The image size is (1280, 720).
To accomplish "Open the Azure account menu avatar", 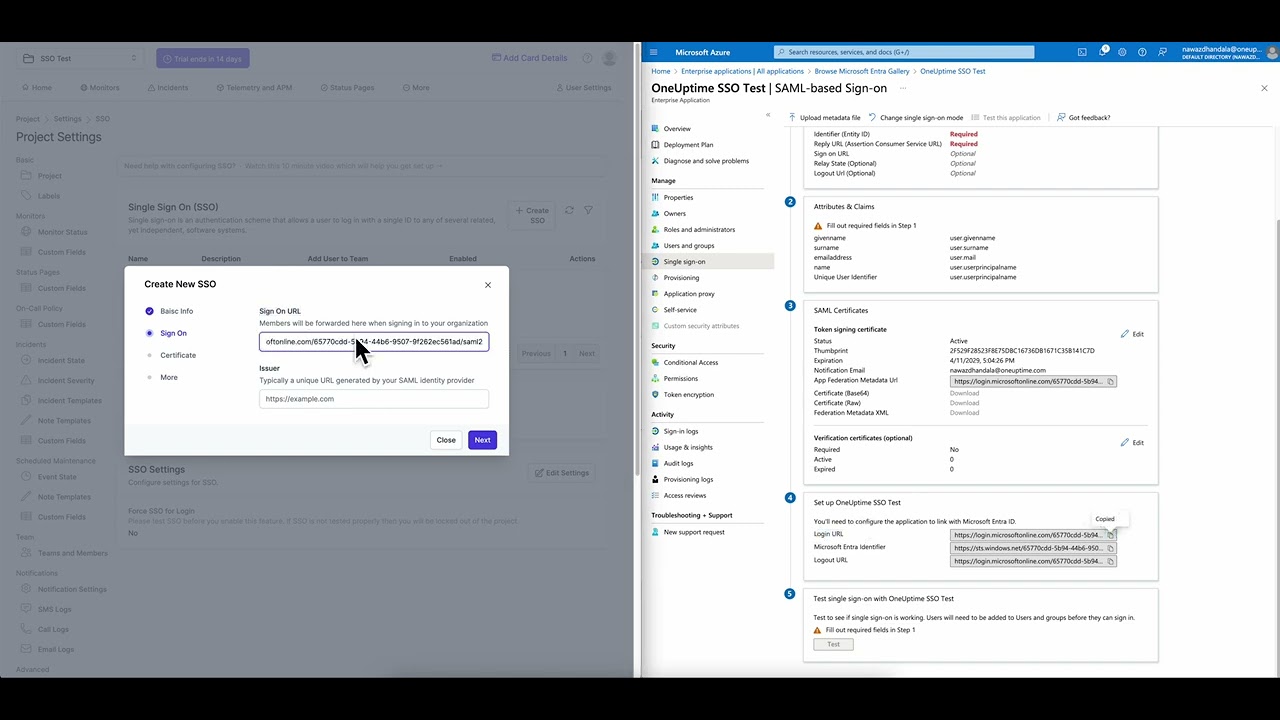I will [x=1271, y=52].
